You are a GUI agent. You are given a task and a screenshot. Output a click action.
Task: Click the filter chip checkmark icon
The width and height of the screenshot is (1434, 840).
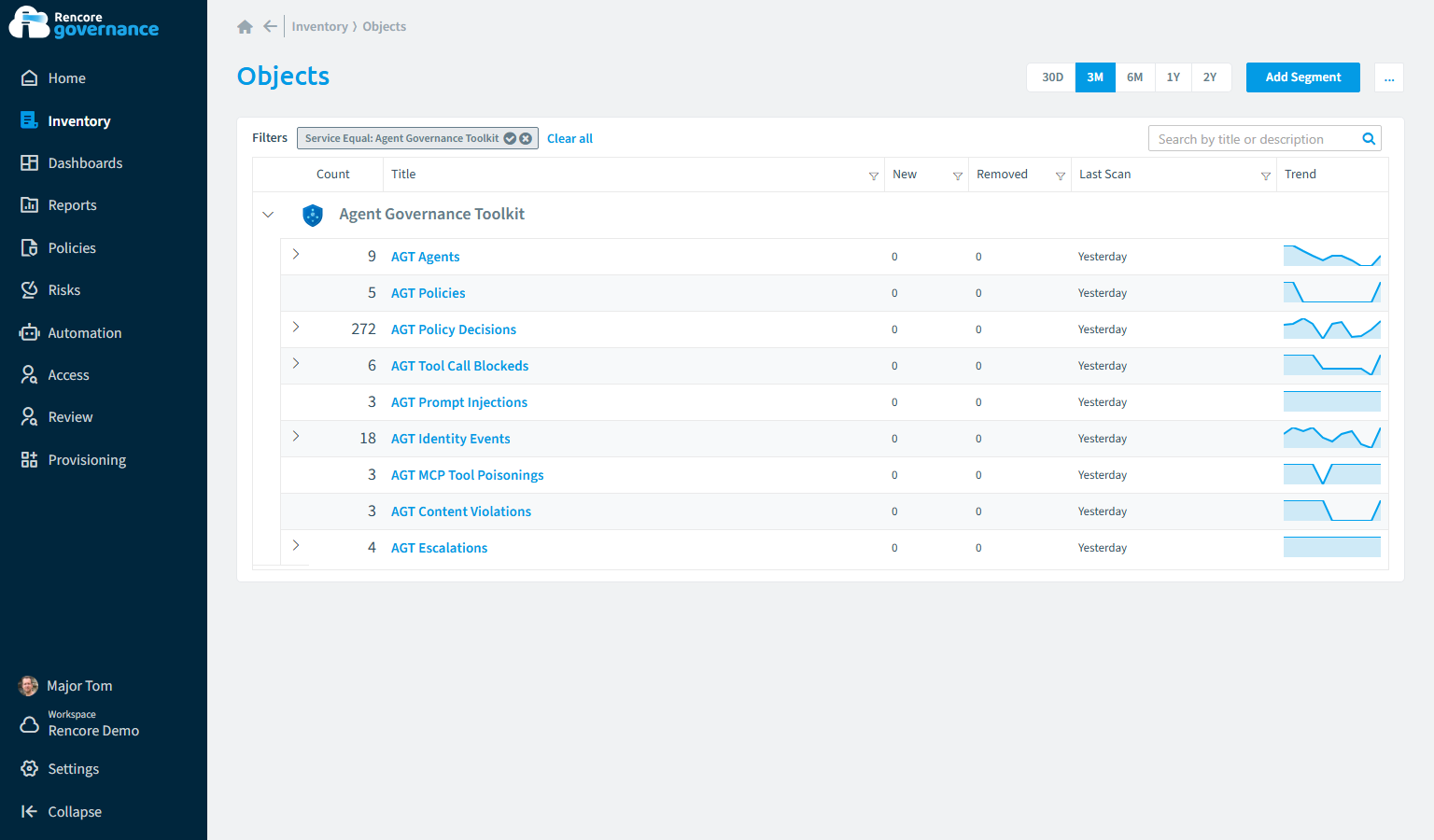510,138
